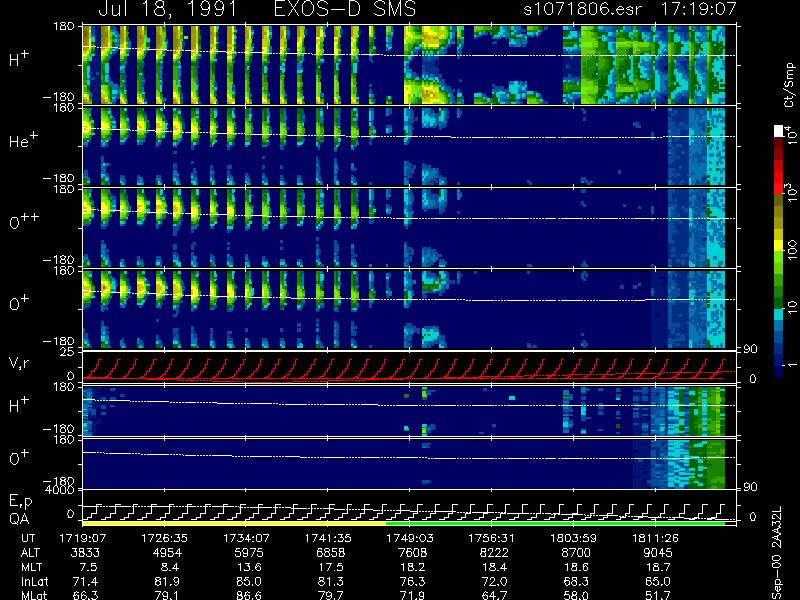The width and height of the screenshot is (800, 600).
Task: Click altitude value "7608"
Action: coord(412,553)
